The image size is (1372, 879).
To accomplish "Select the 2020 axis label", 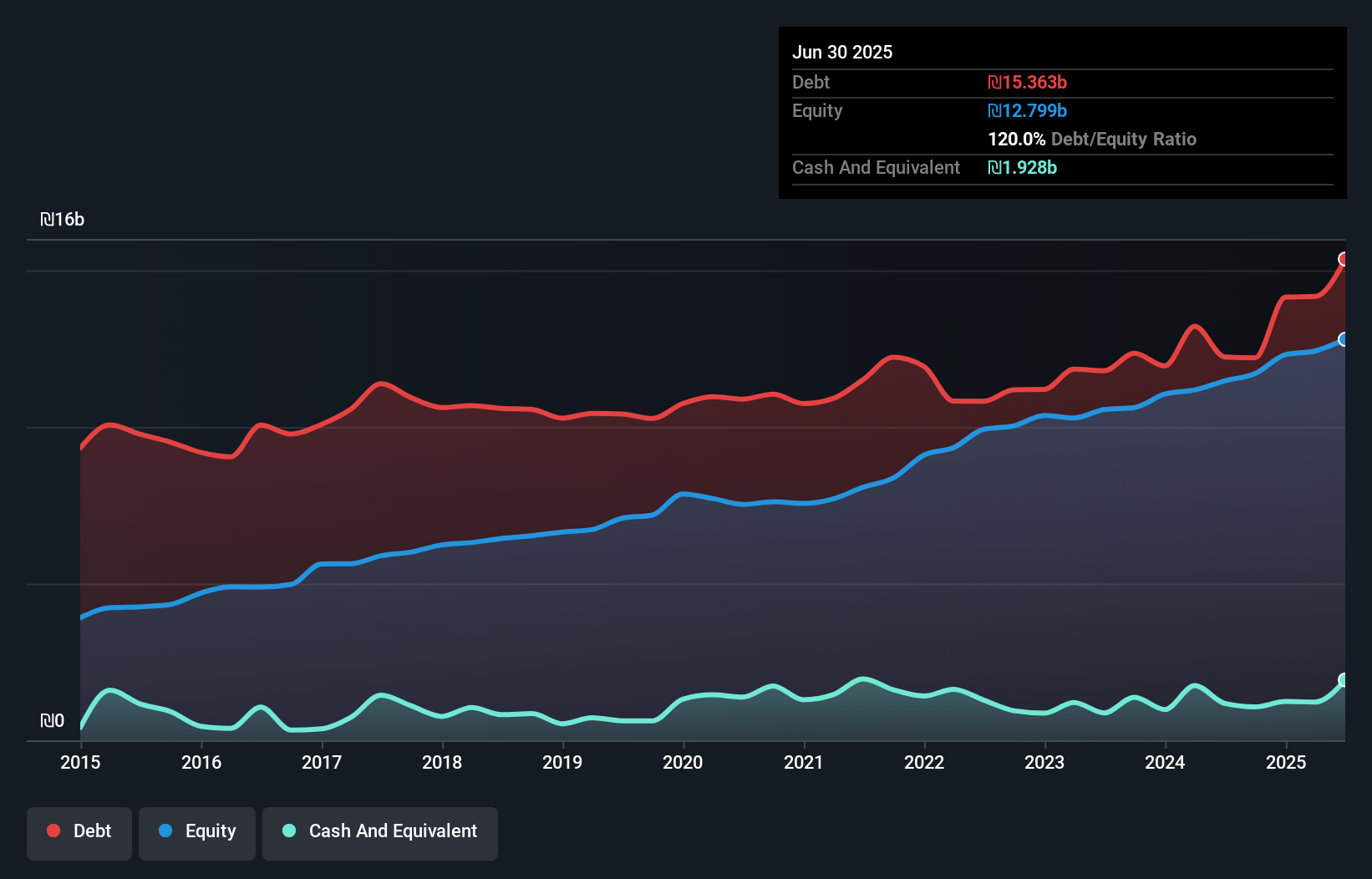I will click(683, 762).
